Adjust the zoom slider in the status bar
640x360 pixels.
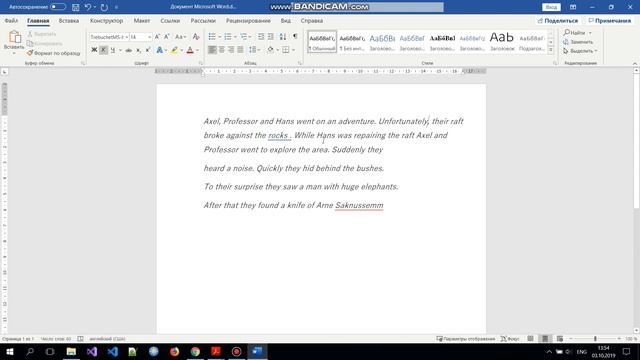click(595, 339)
